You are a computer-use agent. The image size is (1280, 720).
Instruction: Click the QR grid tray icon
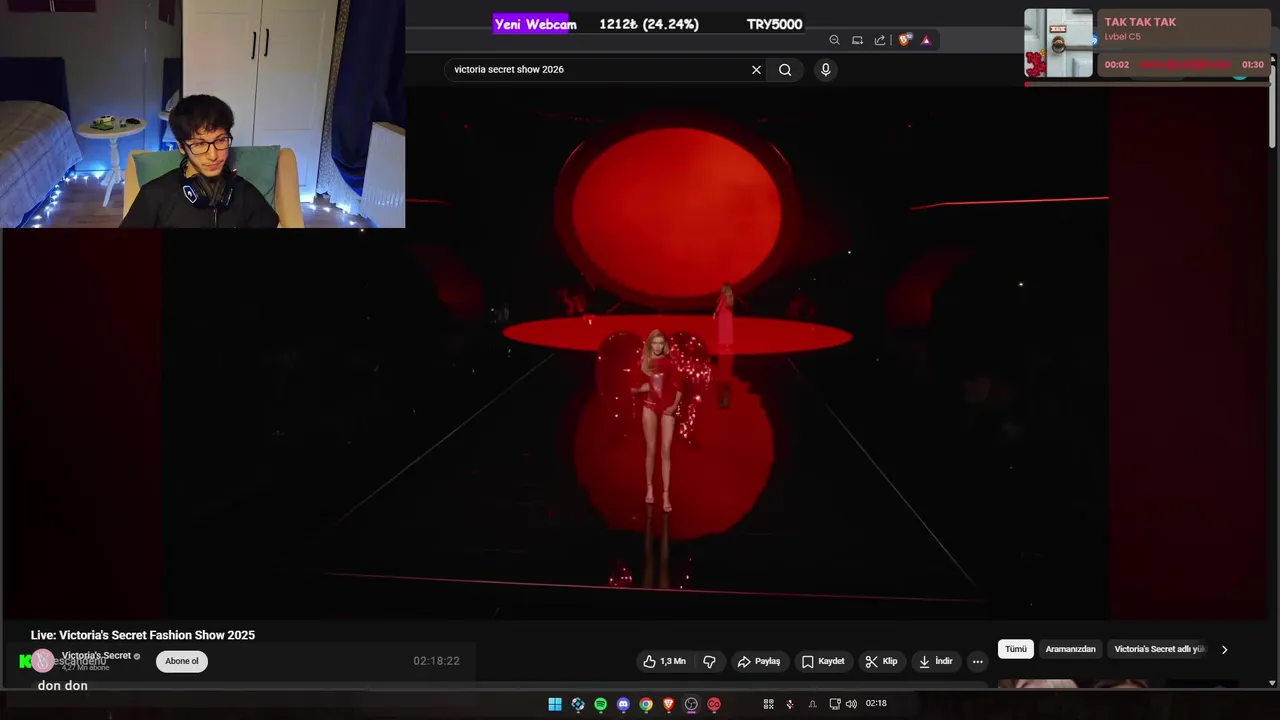(x=768, y=704)
